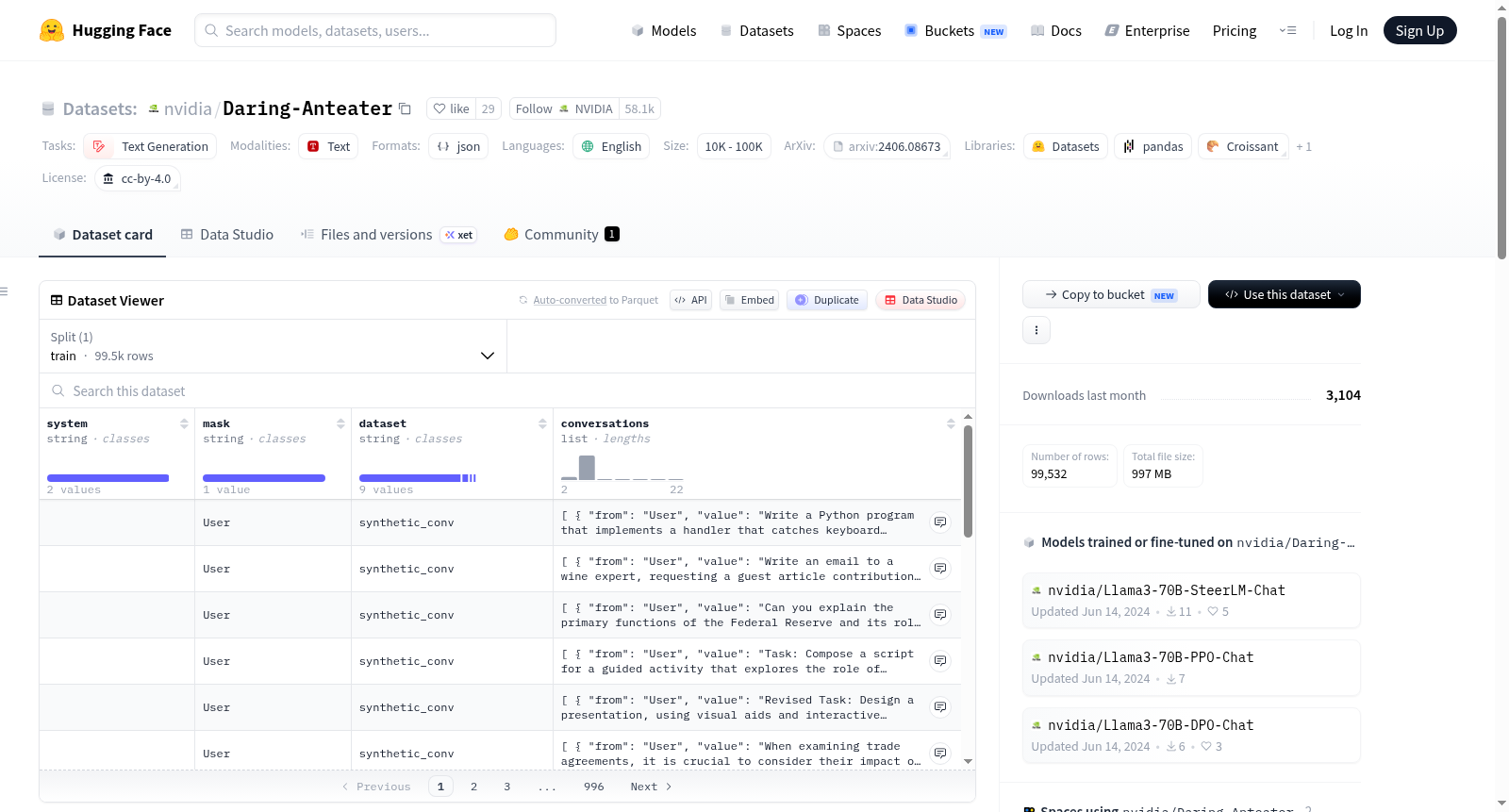
Task: Open the arxiv:2406.08673 paper tag
Action: (x=887, y=146)
